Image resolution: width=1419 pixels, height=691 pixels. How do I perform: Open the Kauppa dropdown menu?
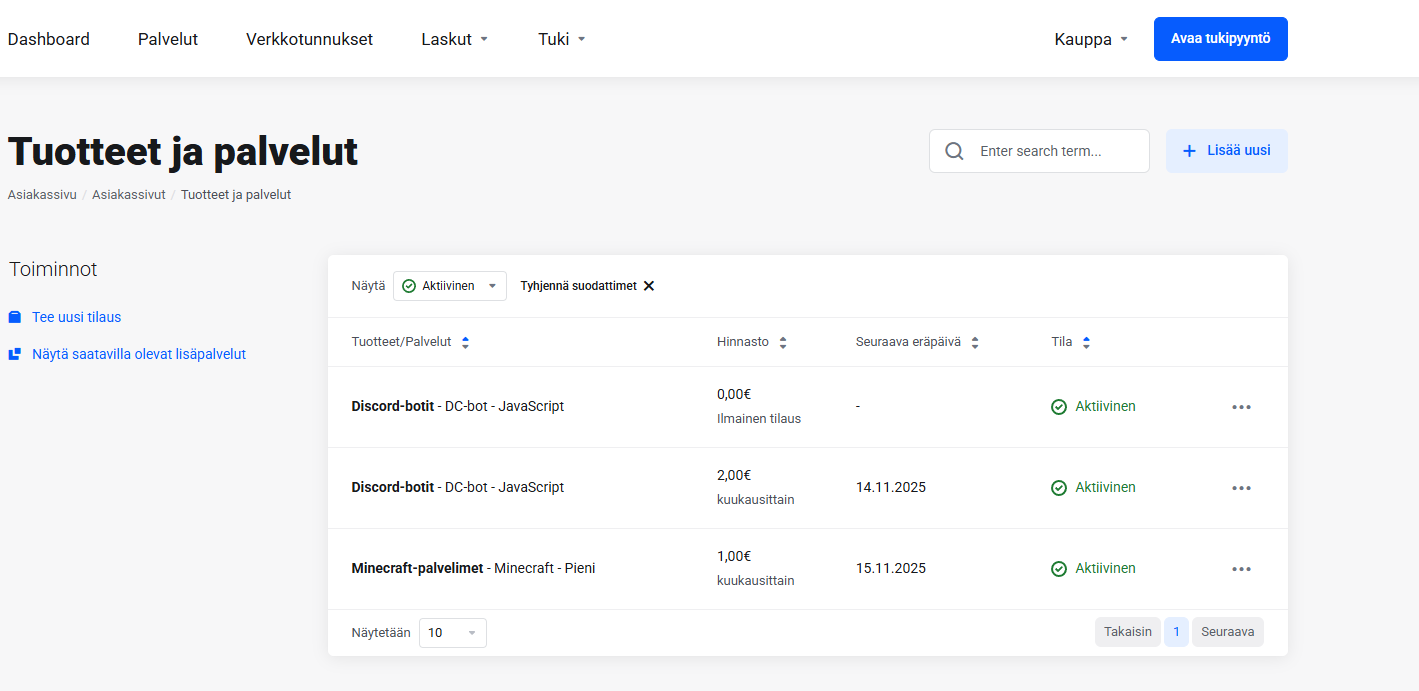point(1091,39)
